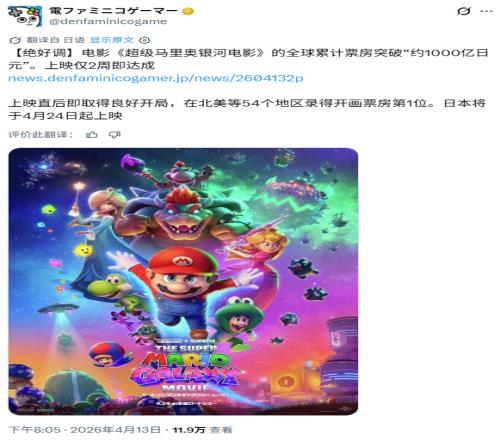This screenshot has width=500, height=440.
Task: Open the Grok icon beside the more menu
Action: [x=464, y=11]
